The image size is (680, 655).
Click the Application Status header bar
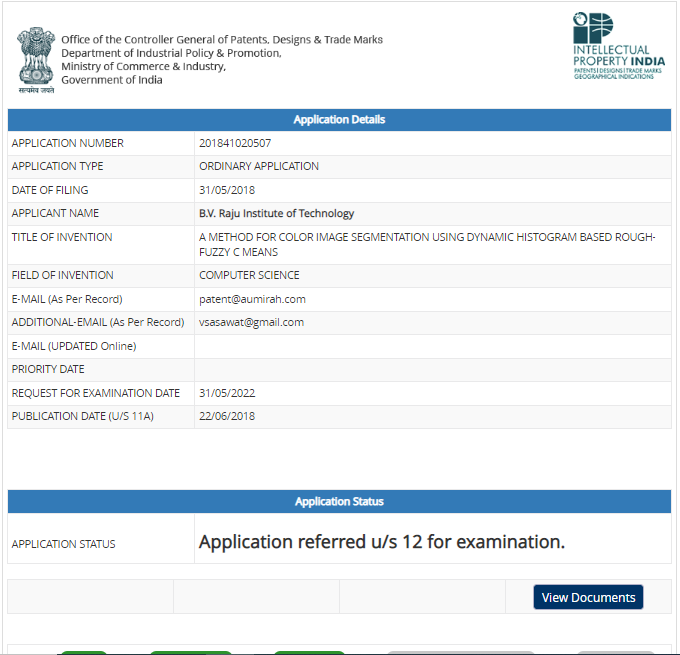point(339,501)
